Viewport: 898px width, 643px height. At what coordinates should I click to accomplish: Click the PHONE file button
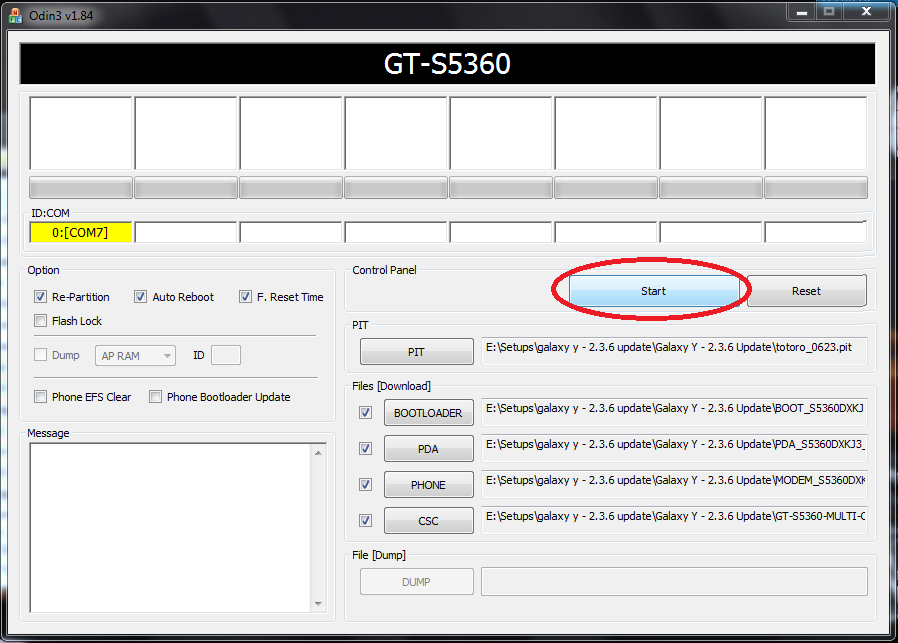coord(428,485)
